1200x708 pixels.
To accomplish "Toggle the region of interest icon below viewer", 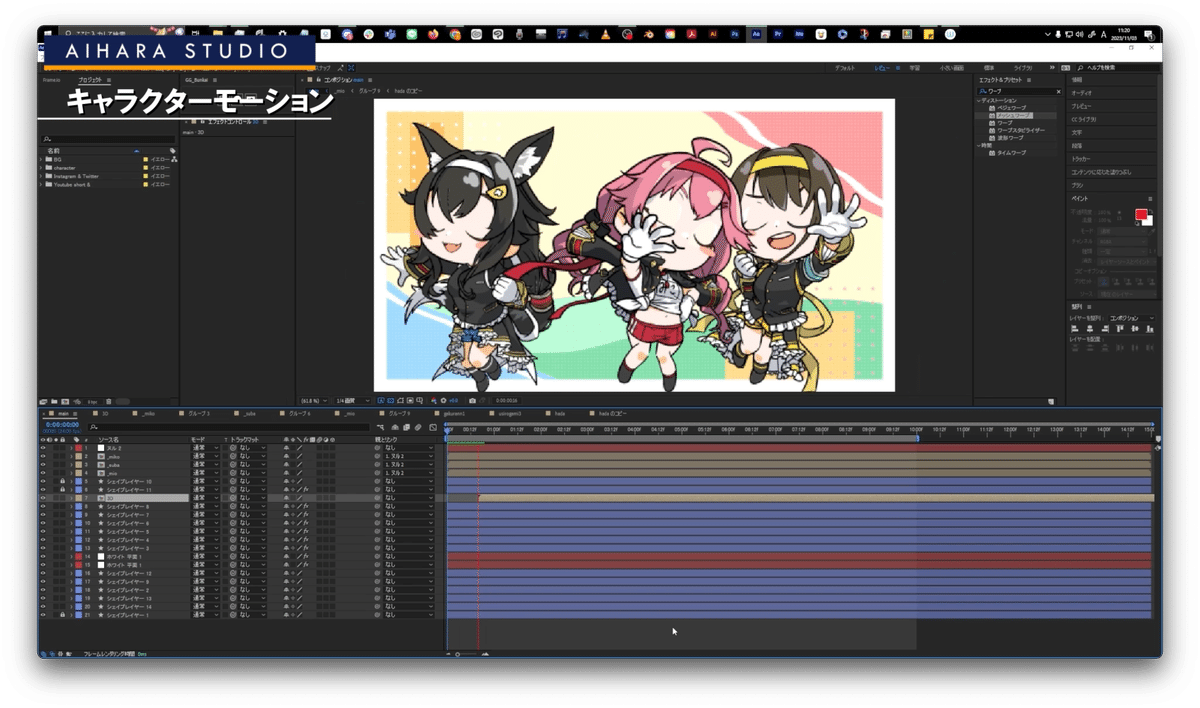I will [410, 401].
